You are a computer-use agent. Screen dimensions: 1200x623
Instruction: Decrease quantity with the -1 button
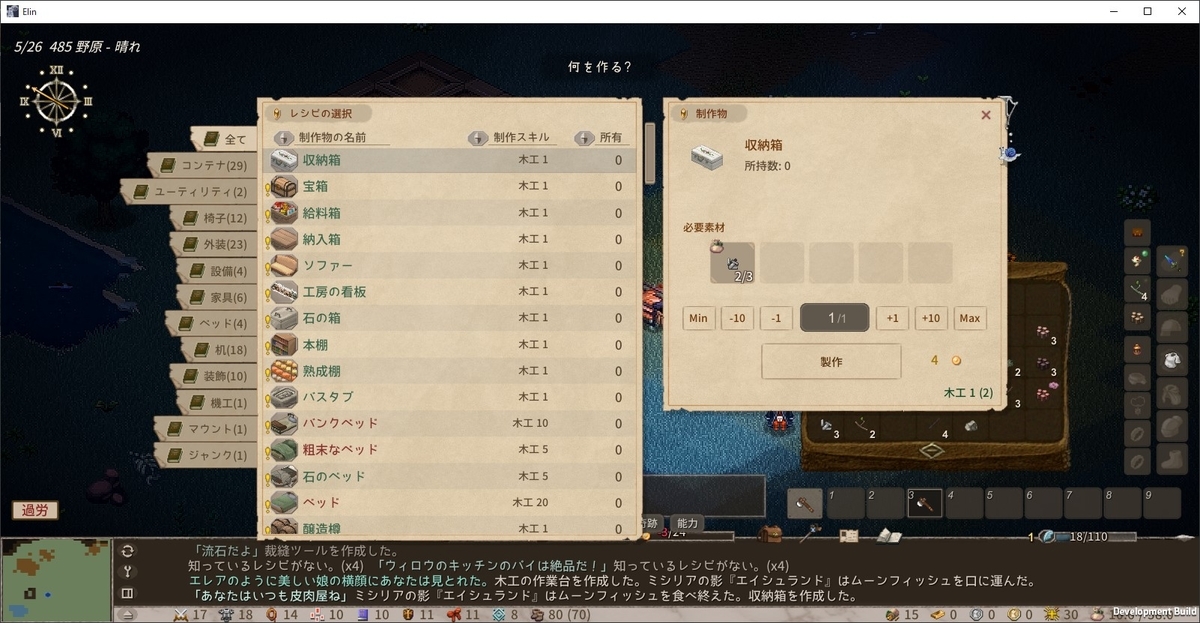point(776,318)
